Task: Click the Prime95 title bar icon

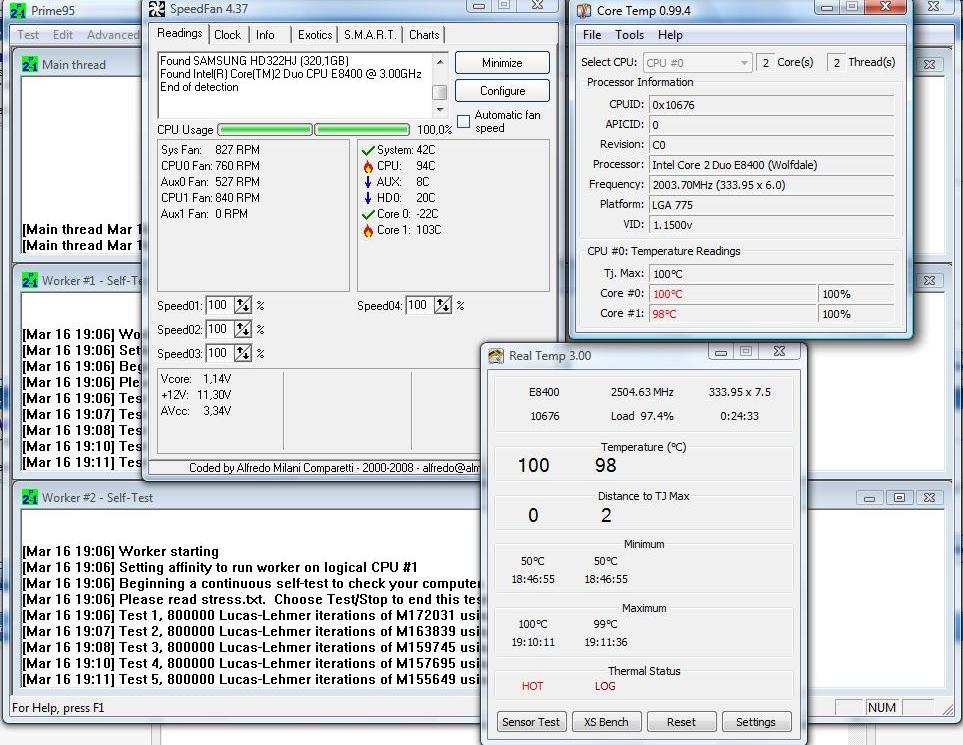Action: tap(17, 10)
